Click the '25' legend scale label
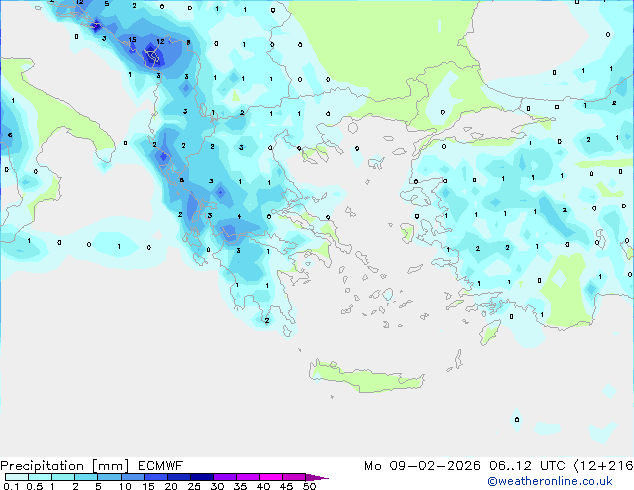This screenshot has height=490, width=634. pyautogui.click(x=194, y=486)
